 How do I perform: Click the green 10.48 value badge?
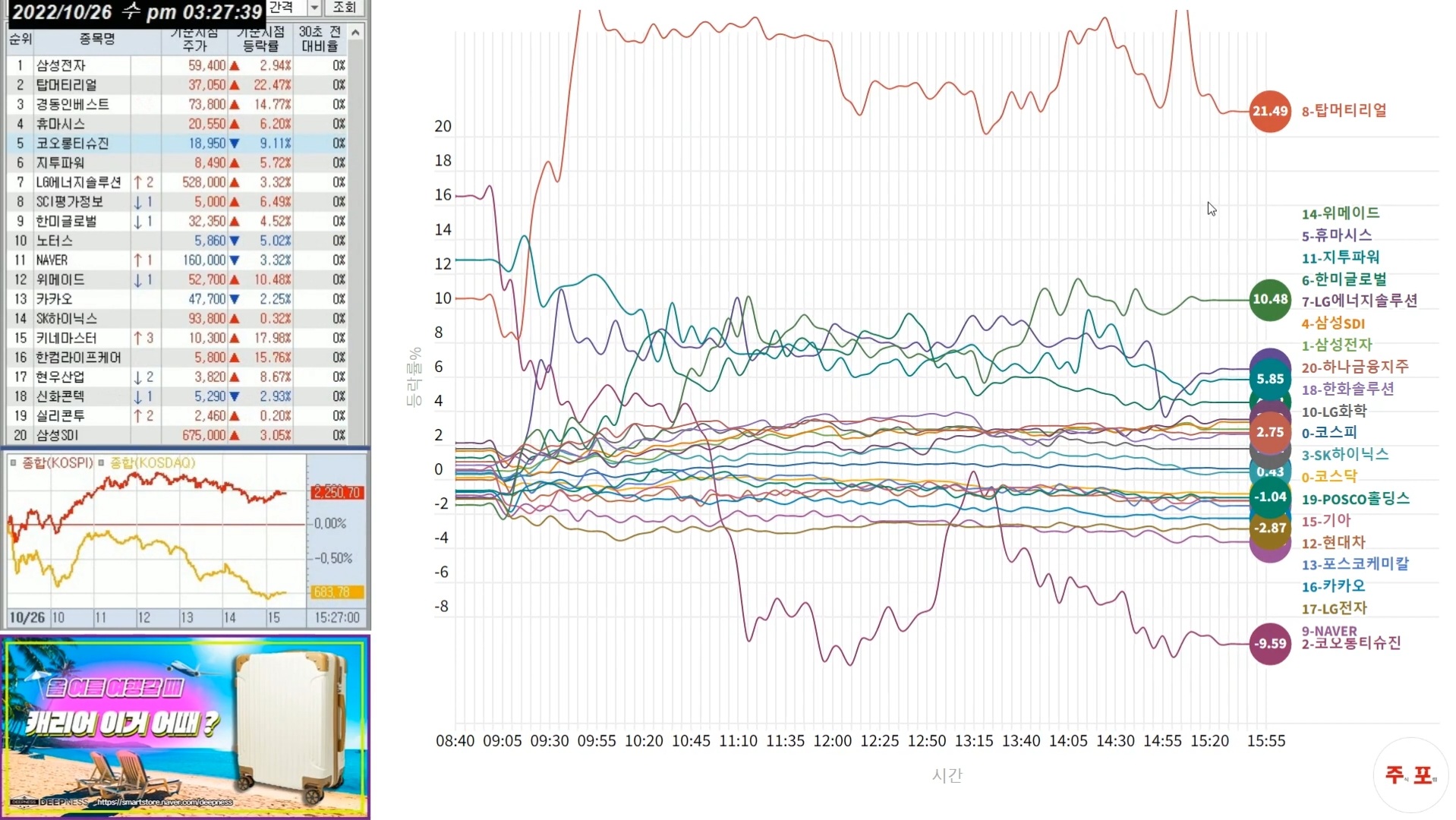1270,299
